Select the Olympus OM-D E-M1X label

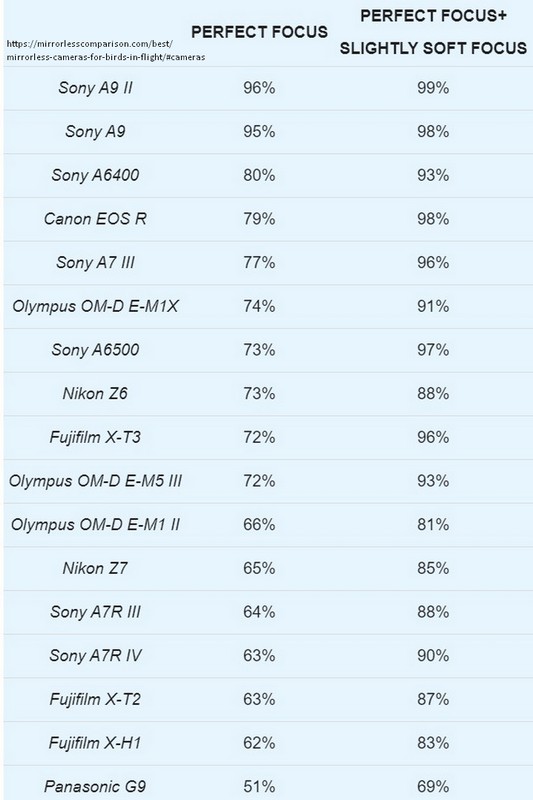click(x=95, y=306)
